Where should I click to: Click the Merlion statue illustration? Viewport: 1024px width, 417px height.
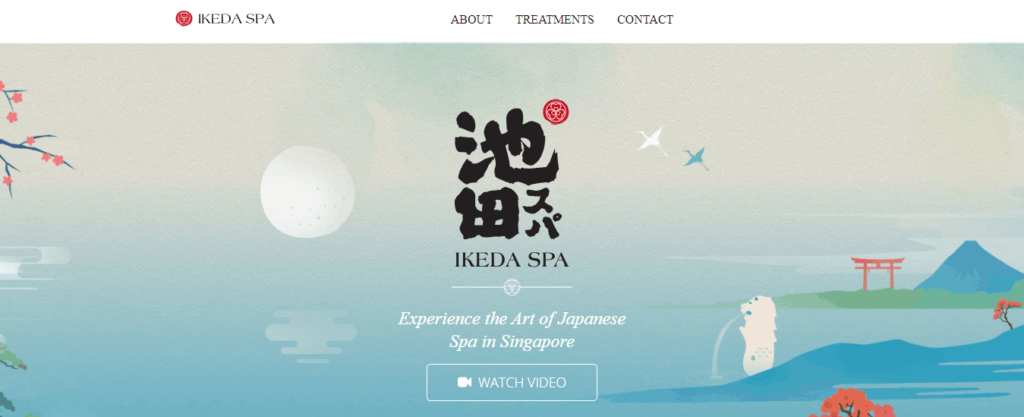[758, 337]
